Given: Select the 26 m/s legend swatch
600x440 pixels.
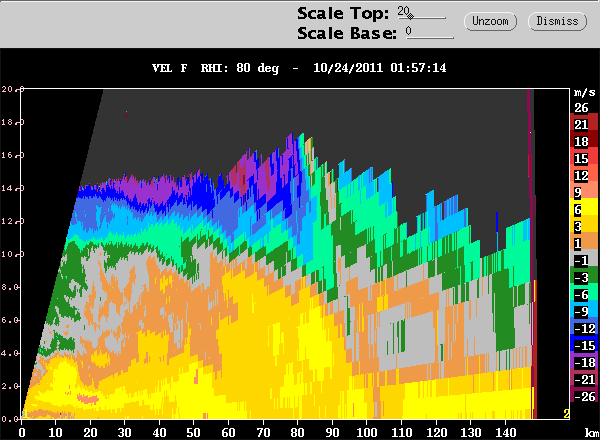Looking at the screenshot, I should coord(580,107).
